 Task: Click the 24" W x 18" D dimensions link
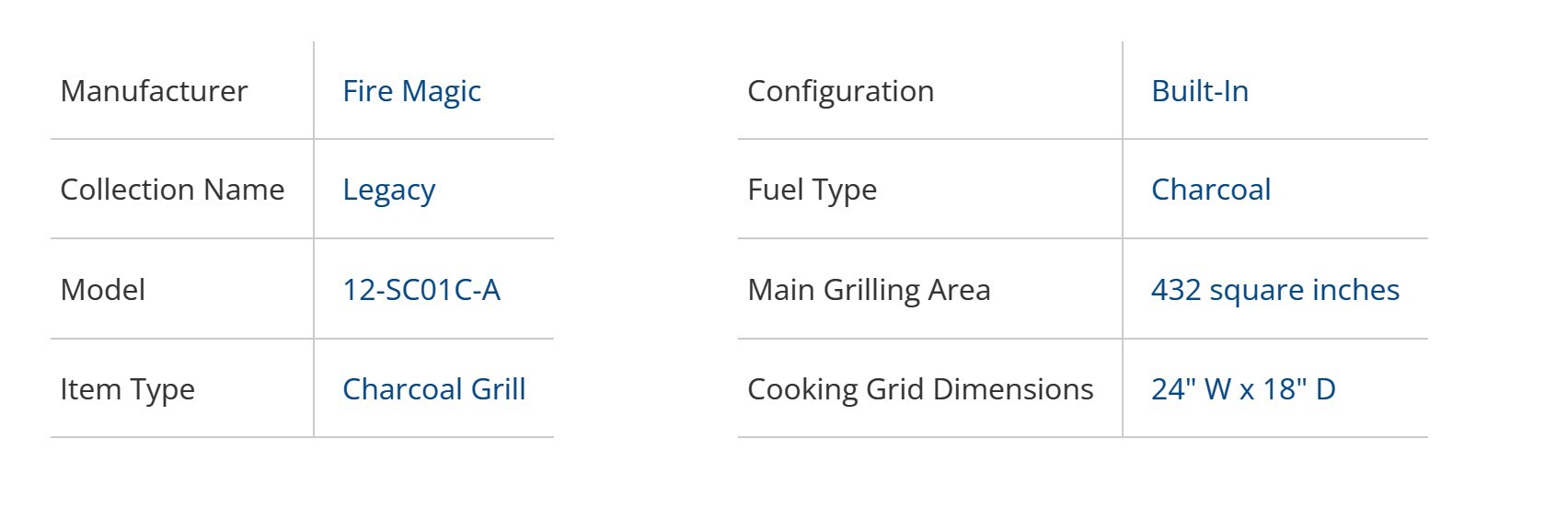click(x=1242, y=389)
